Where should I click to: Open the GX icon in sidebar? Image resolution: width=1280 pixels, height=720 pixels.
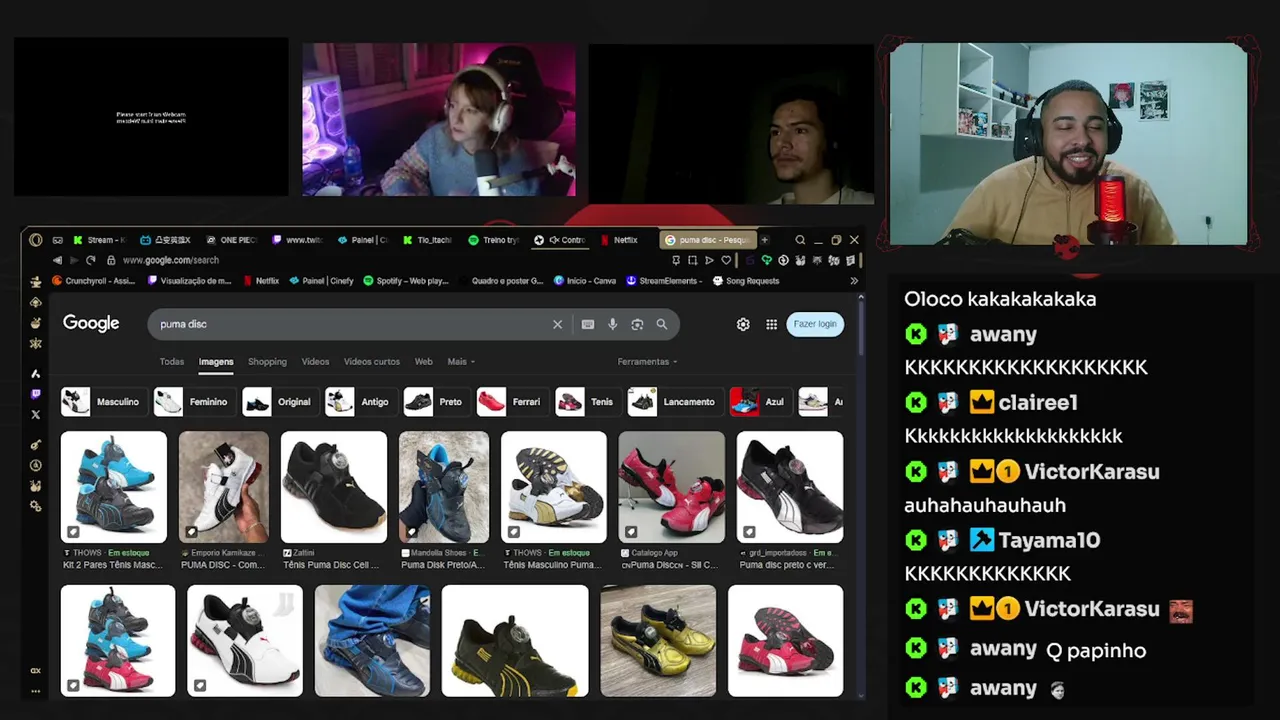pyautogui.click(x=36, y=670)
